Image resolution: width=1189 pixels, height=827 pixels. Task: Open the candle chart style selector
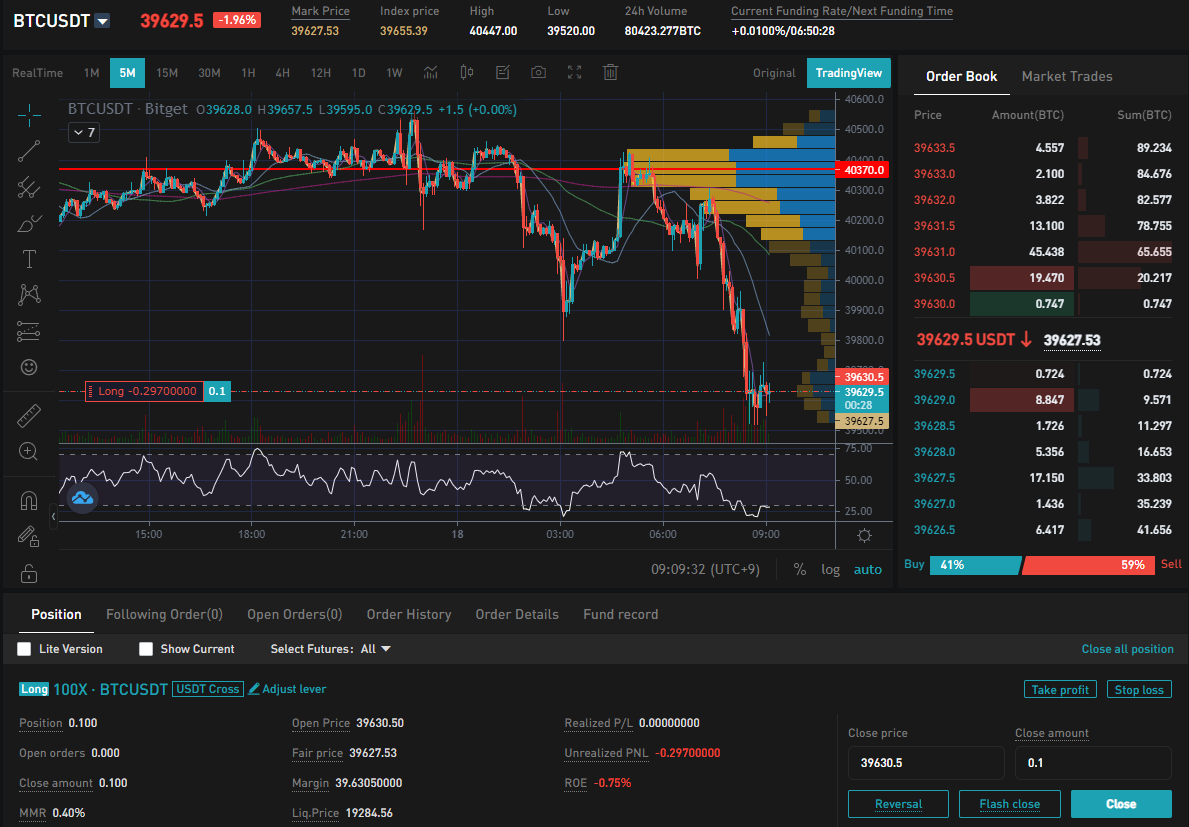(467, 73)
